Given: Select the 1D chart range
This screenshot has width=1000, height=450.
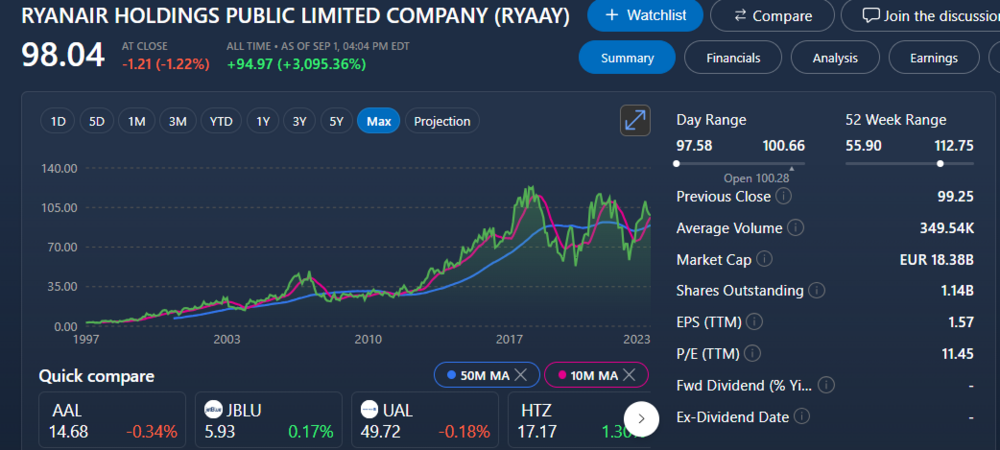Looking at the screenshot, I should pos(58,121).
